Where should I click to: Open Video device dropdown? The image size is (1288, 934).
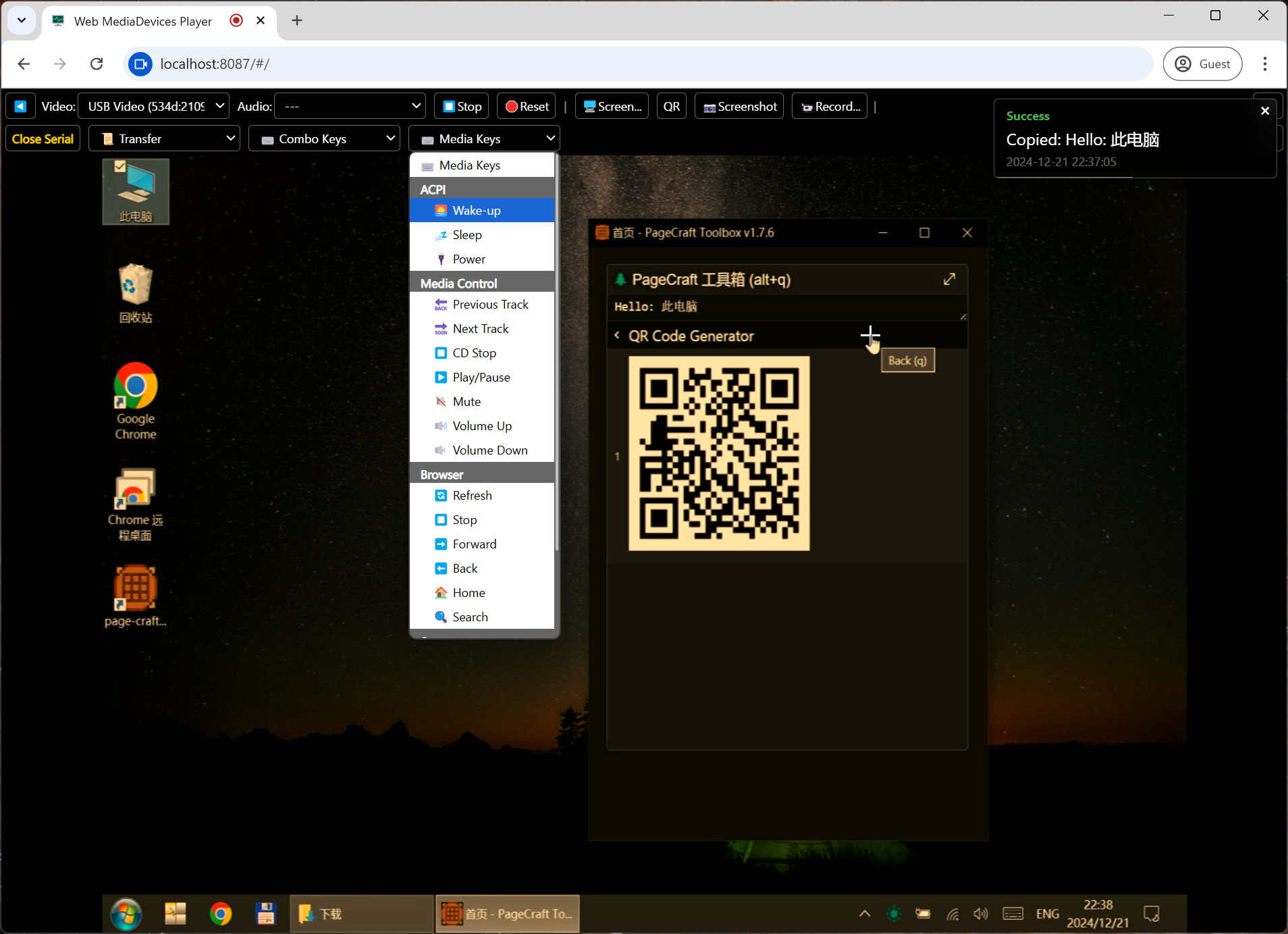pyautogui.click(x=154, y=106)
